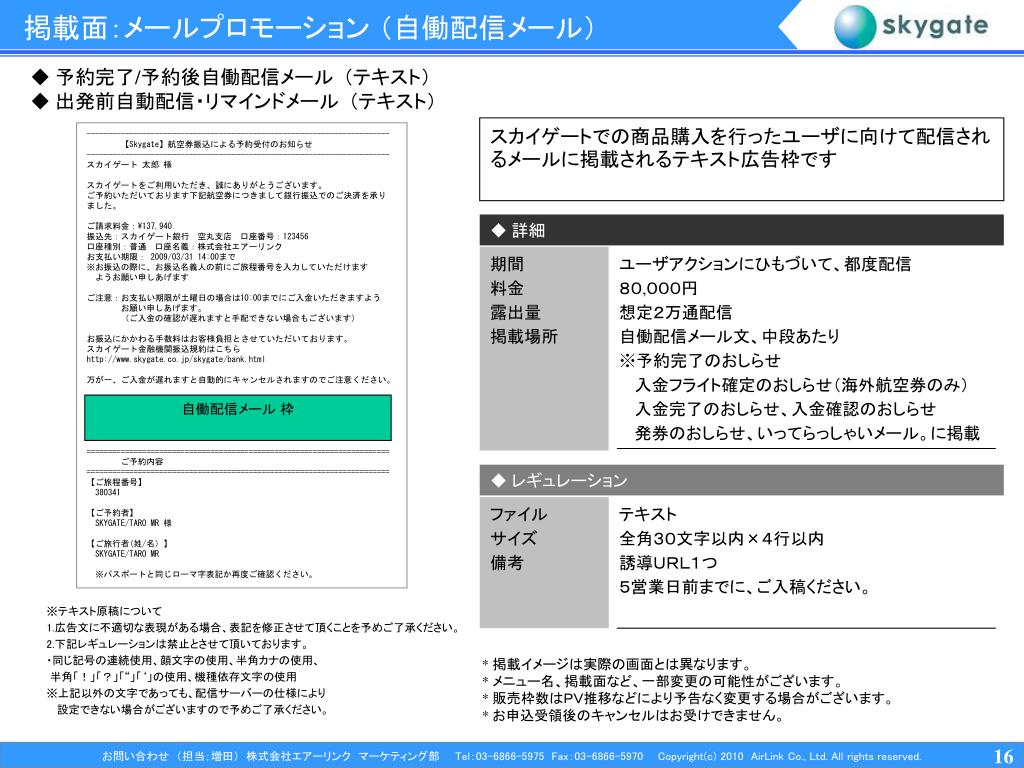The height and width of the screenshot is (768, 1024).
Task: Select the "備考" row label
Action: [507, 563]
